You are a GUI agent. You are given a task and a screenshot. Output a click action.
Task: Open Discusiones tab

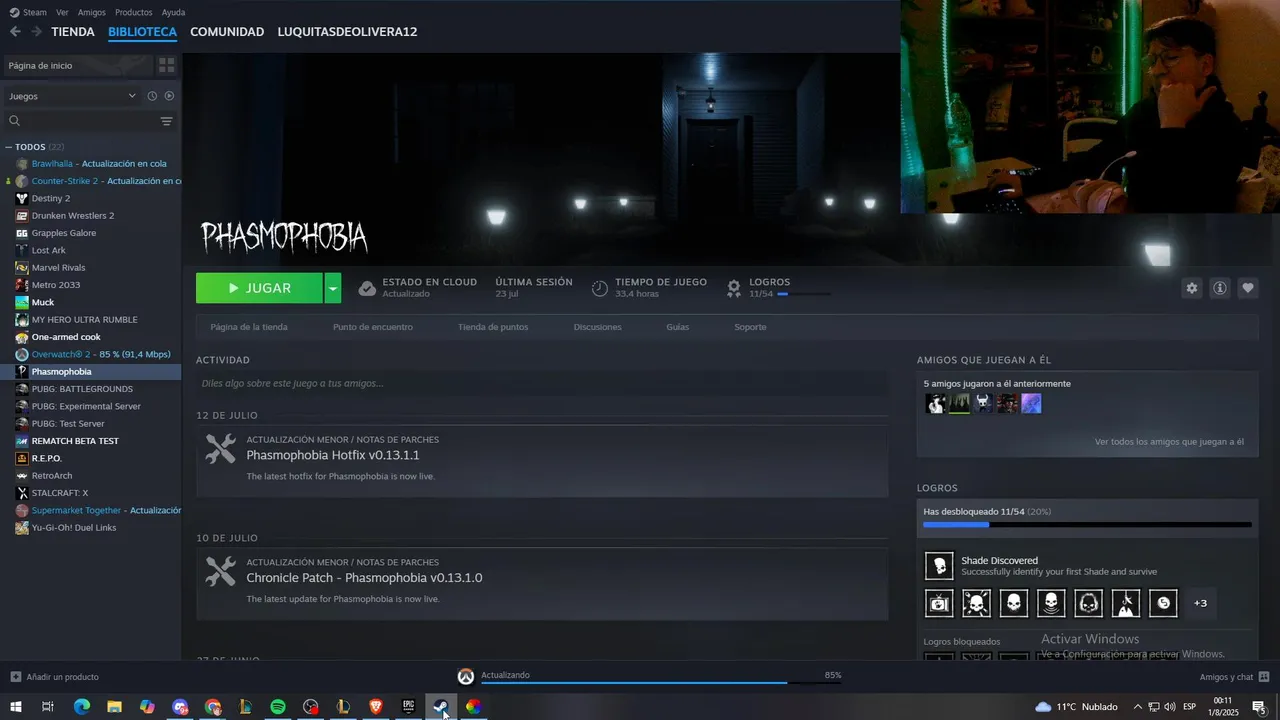pos(597,327)
